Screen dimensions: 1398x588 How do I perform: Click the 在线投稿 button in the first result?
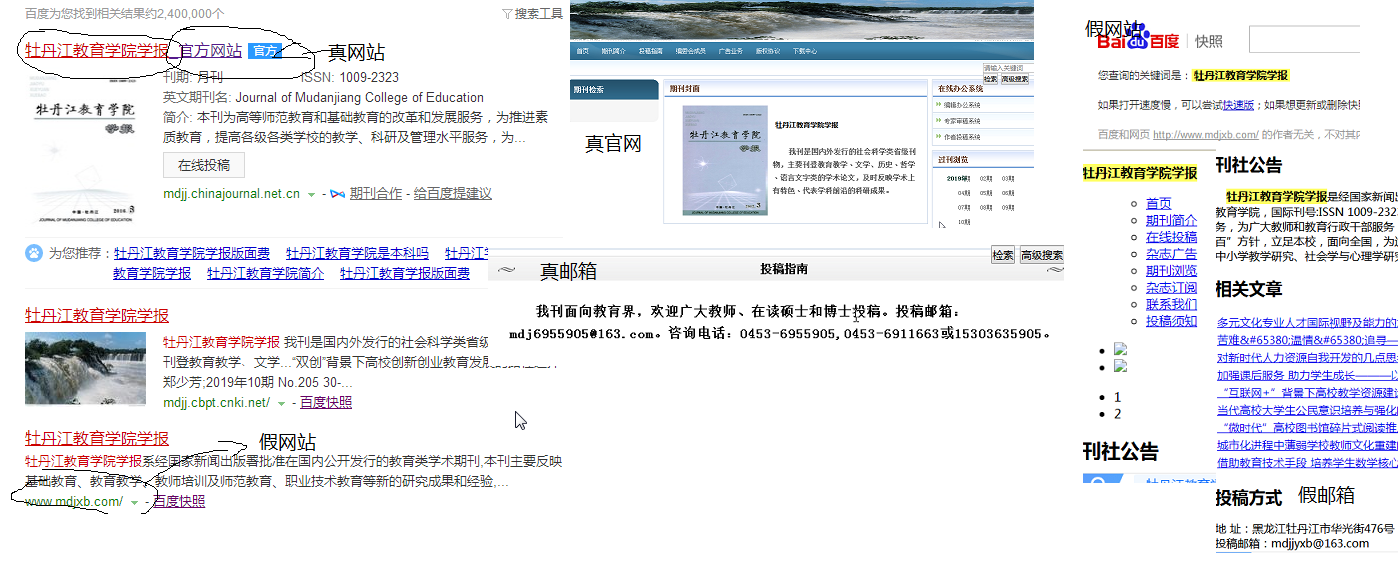point(204,165)
